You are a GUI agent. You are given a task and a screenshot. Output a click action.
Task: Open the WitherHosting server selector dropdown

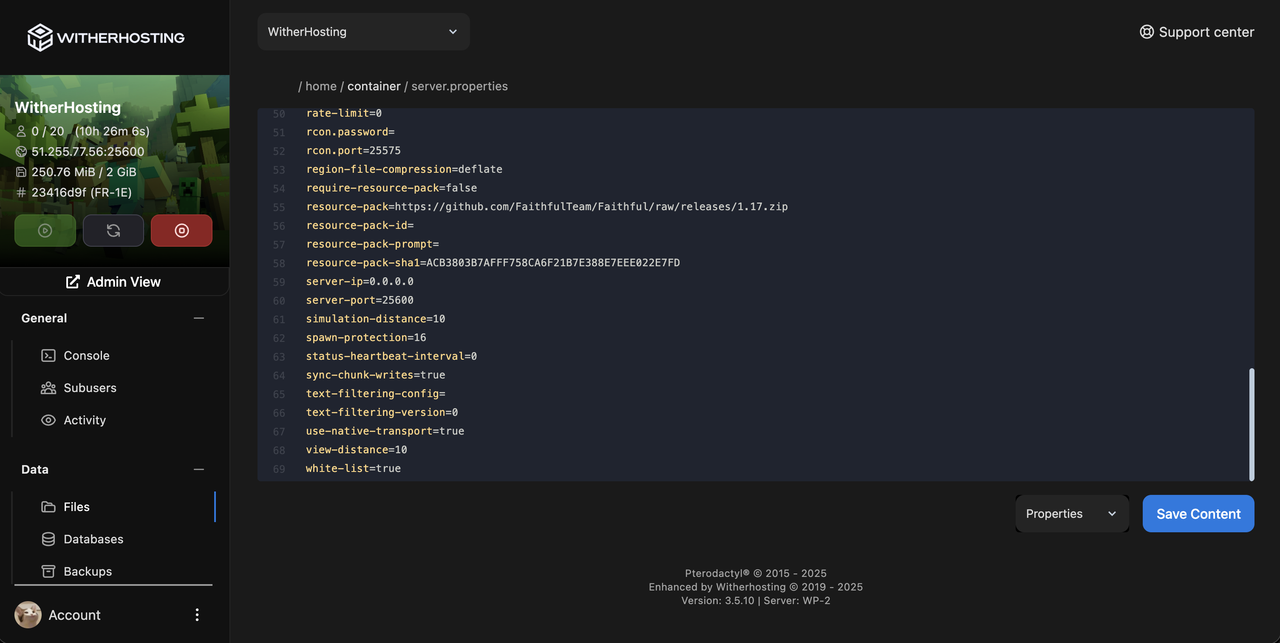click(363, 32)
